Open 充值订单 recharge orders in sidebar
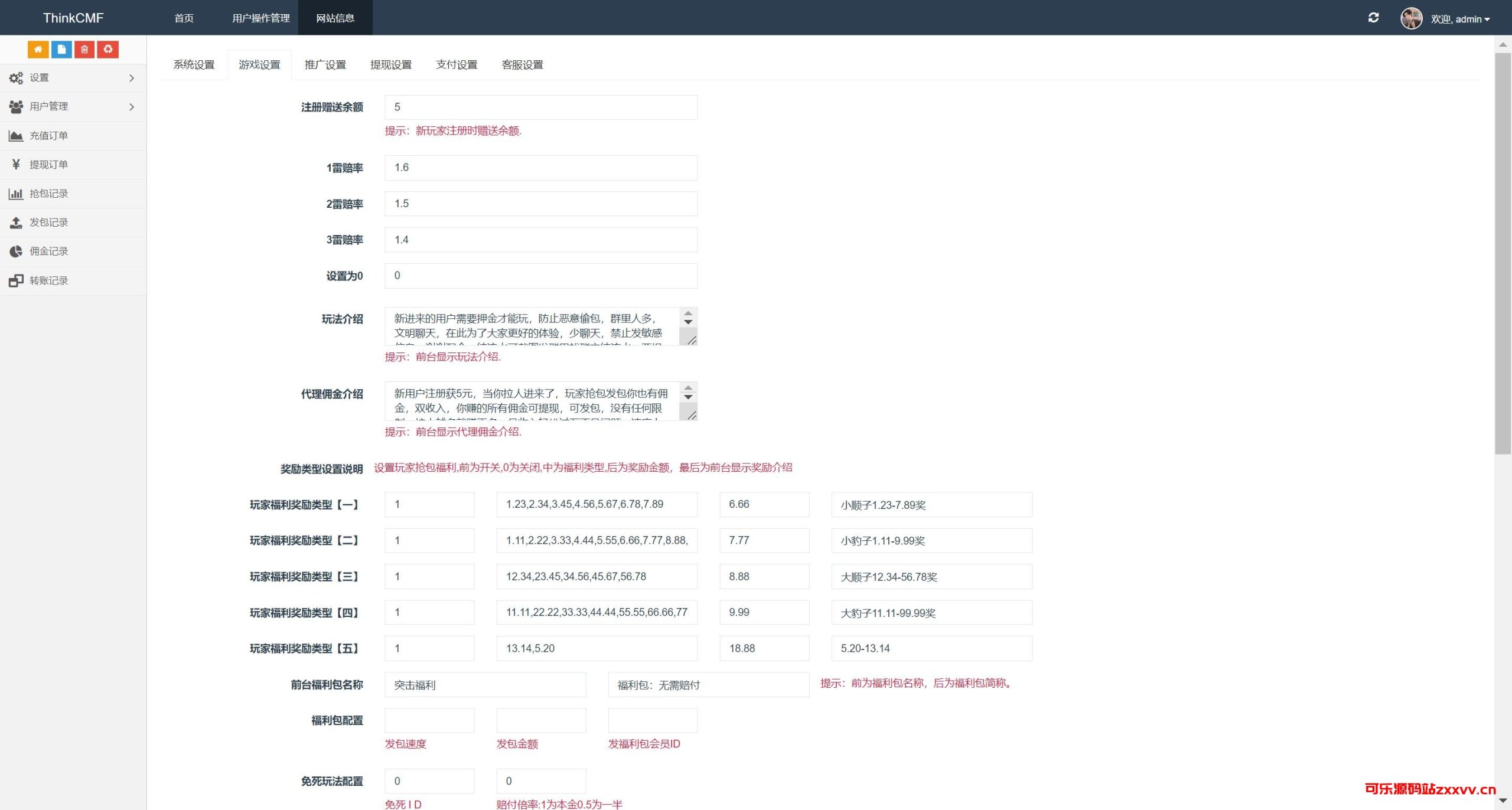The width and height of the screenshot is (1512, 810). 48,136
